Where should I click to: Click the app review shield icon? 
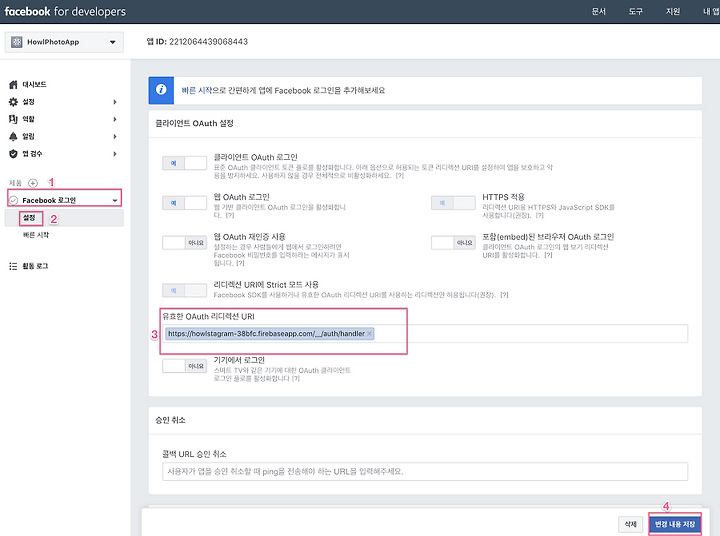coord(13,154)
